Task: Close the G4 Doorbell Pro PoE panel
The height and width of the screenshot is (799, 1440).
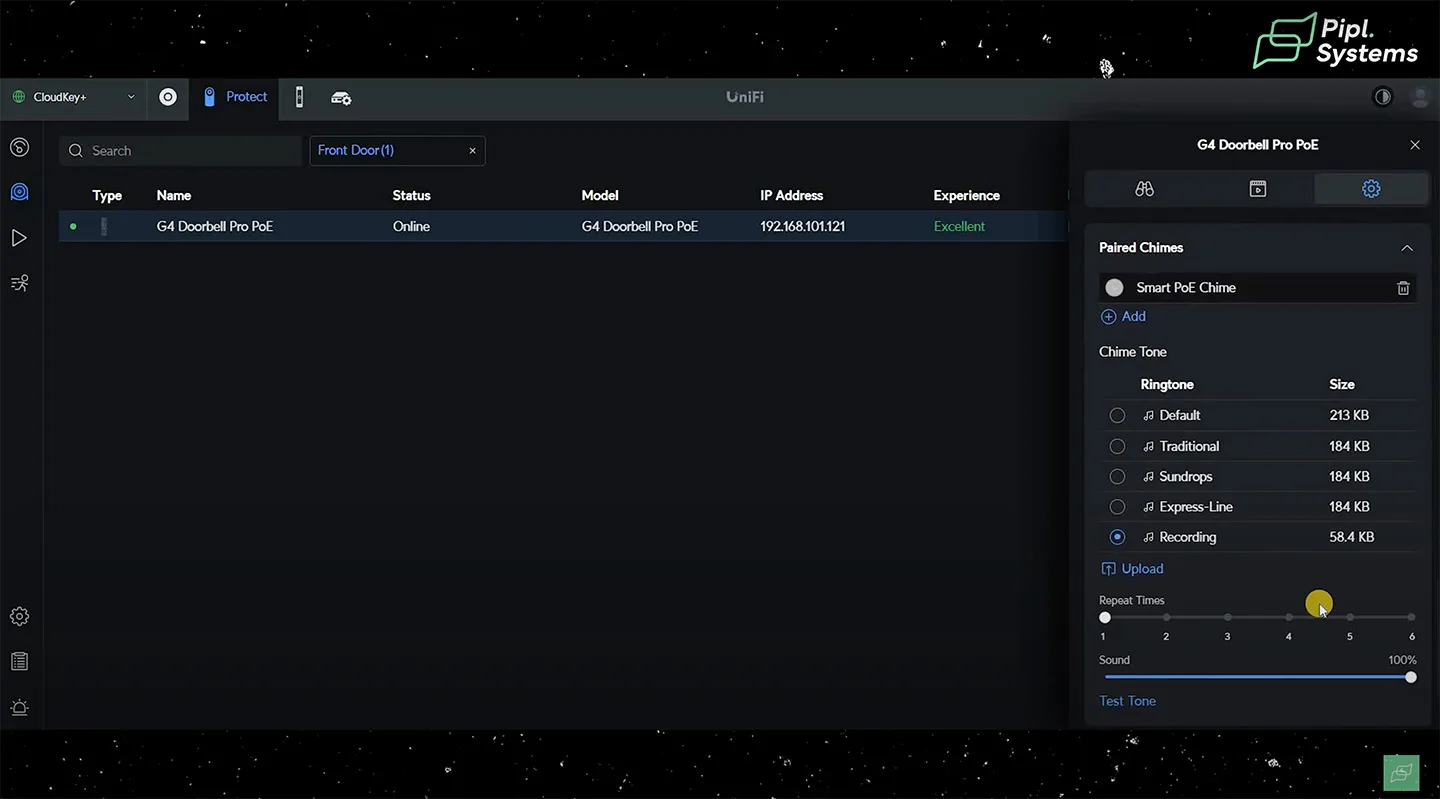Action: click(1415, 145)
